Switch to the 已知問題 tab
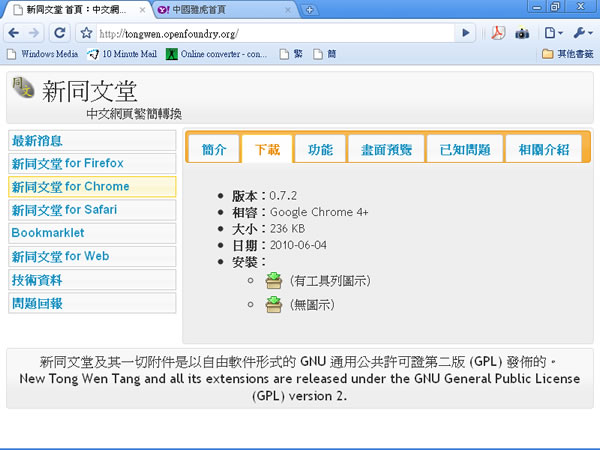The height and width of the screenshot is (450, 600). (x=465, y=149)
